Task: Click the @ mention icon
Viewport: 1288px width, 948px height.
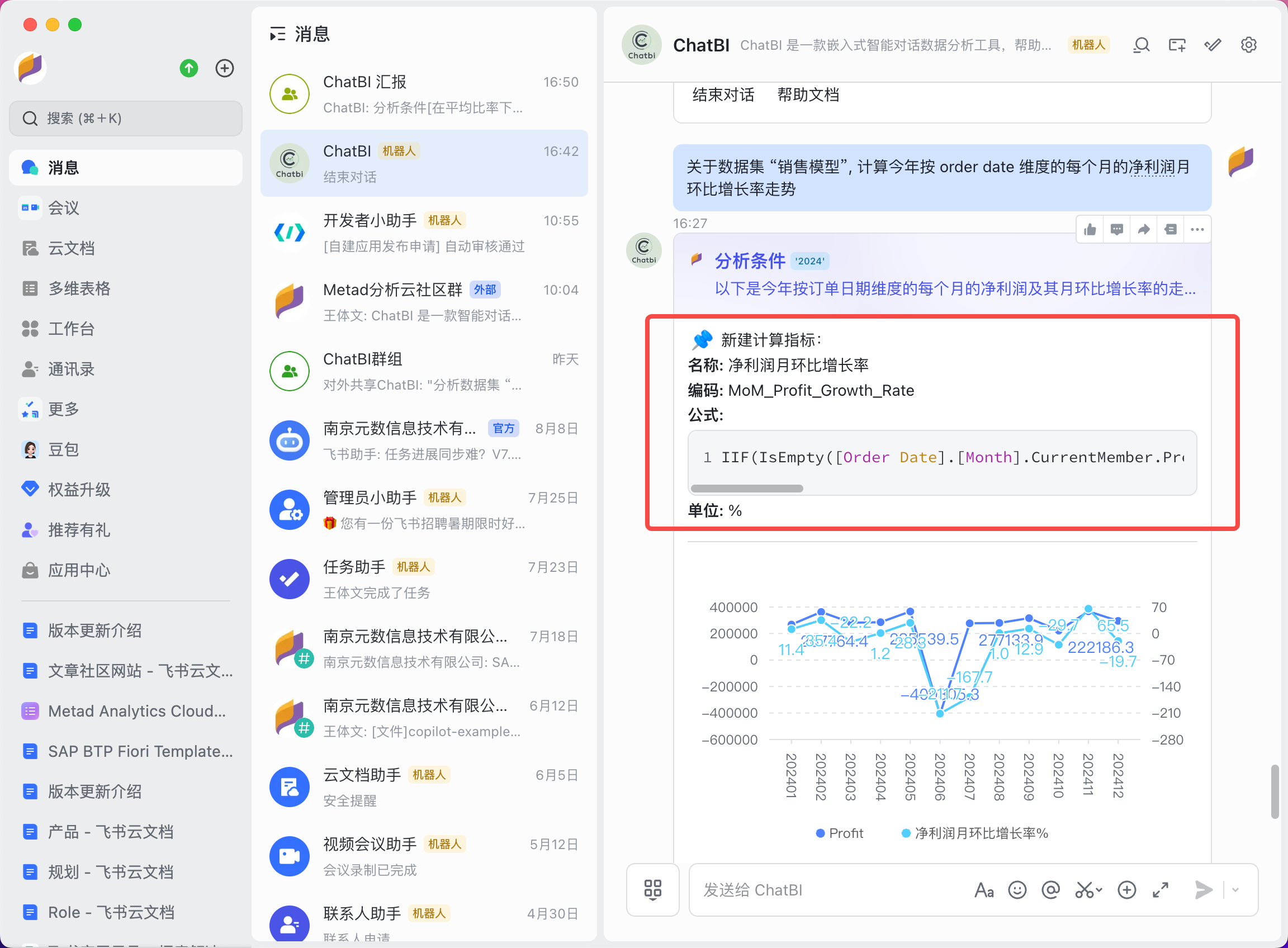Action: (1050, 889)
